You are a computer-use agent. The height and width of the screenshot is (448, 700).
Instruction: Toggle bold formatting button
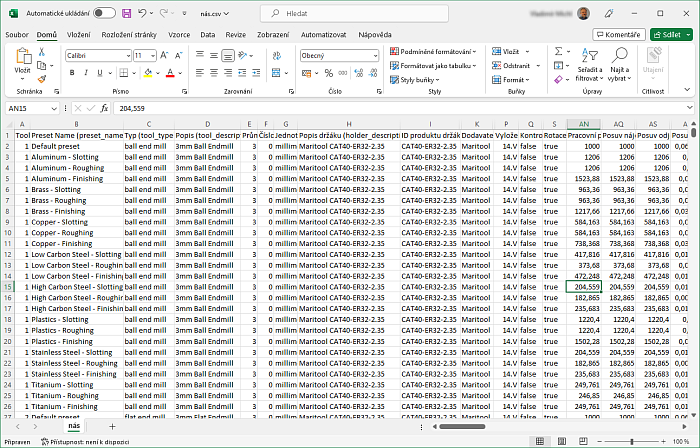coord(71,73)
